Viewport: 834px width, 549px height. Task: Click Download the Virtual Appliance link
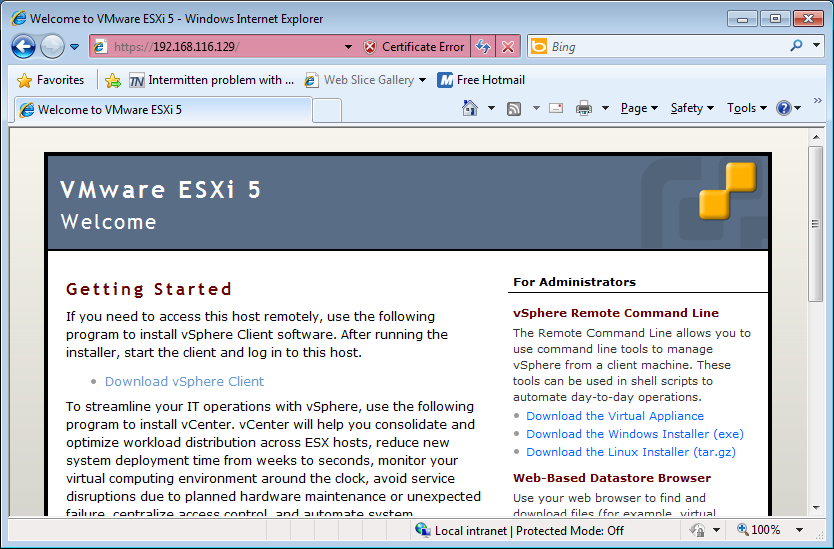615,416
